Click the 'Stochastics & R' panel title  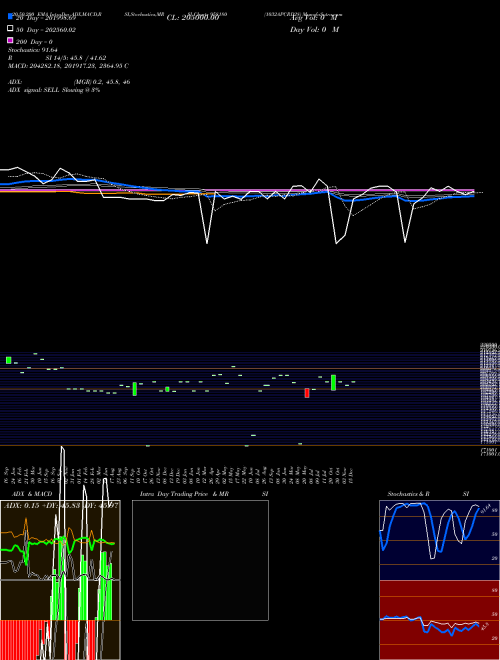click(x=409, y=494)
